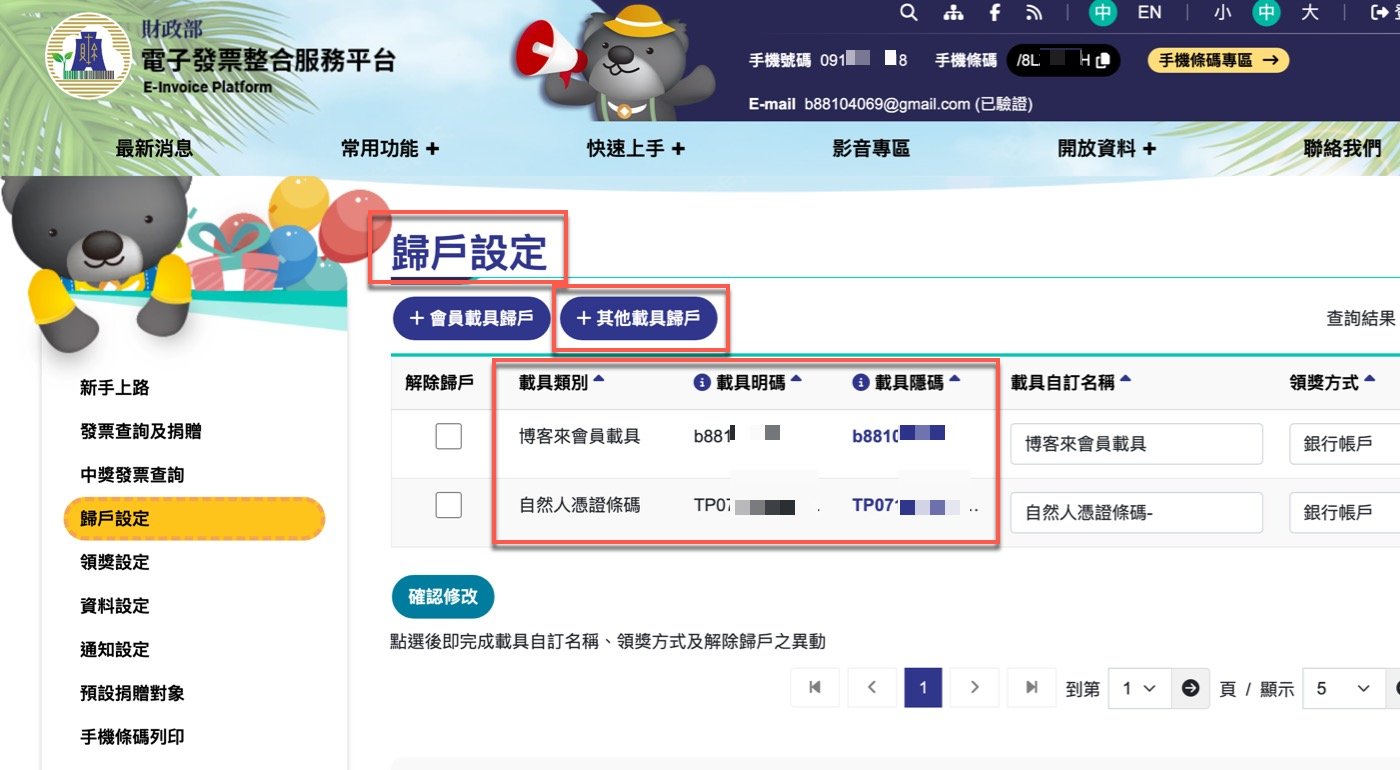Open 聯絡我們 in main navigation
Screen dimensions: 1400x770
(x=1342, y=149)
